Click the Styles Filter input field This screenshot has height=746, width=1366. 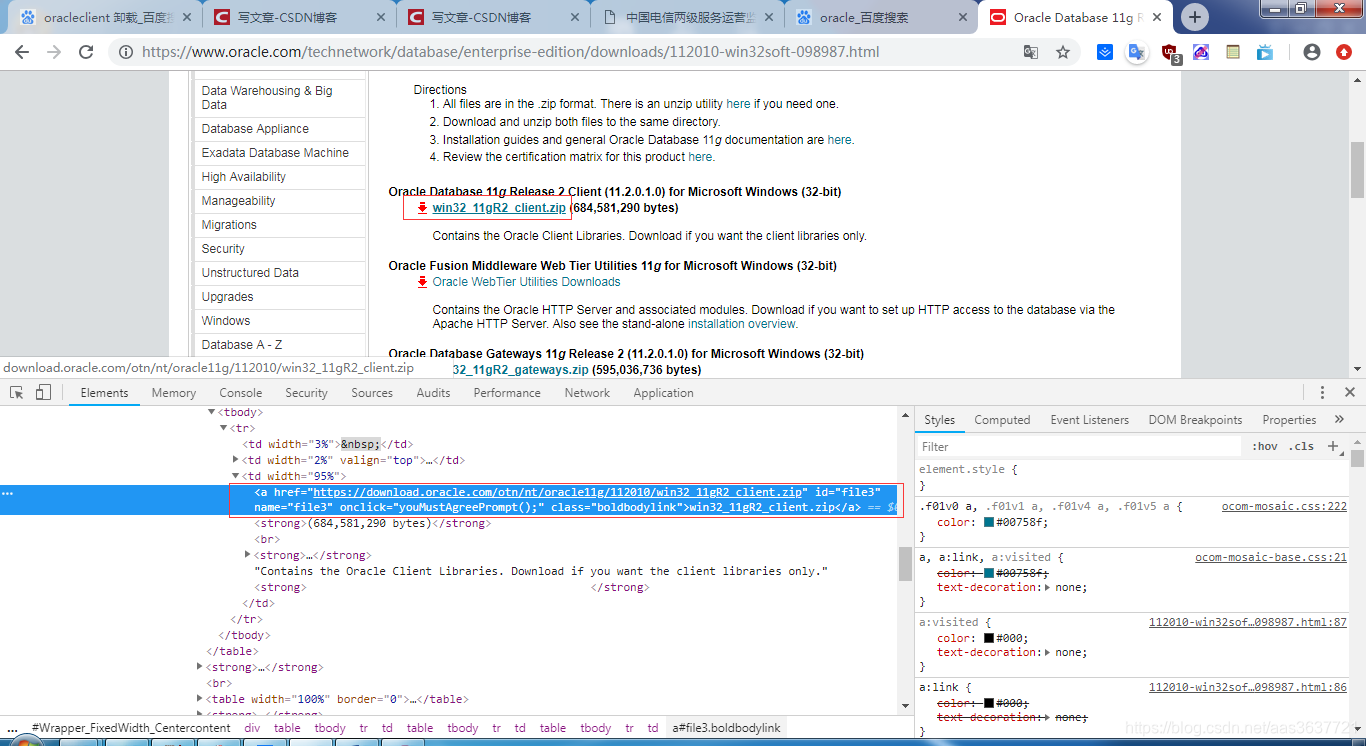[1080, 446]
